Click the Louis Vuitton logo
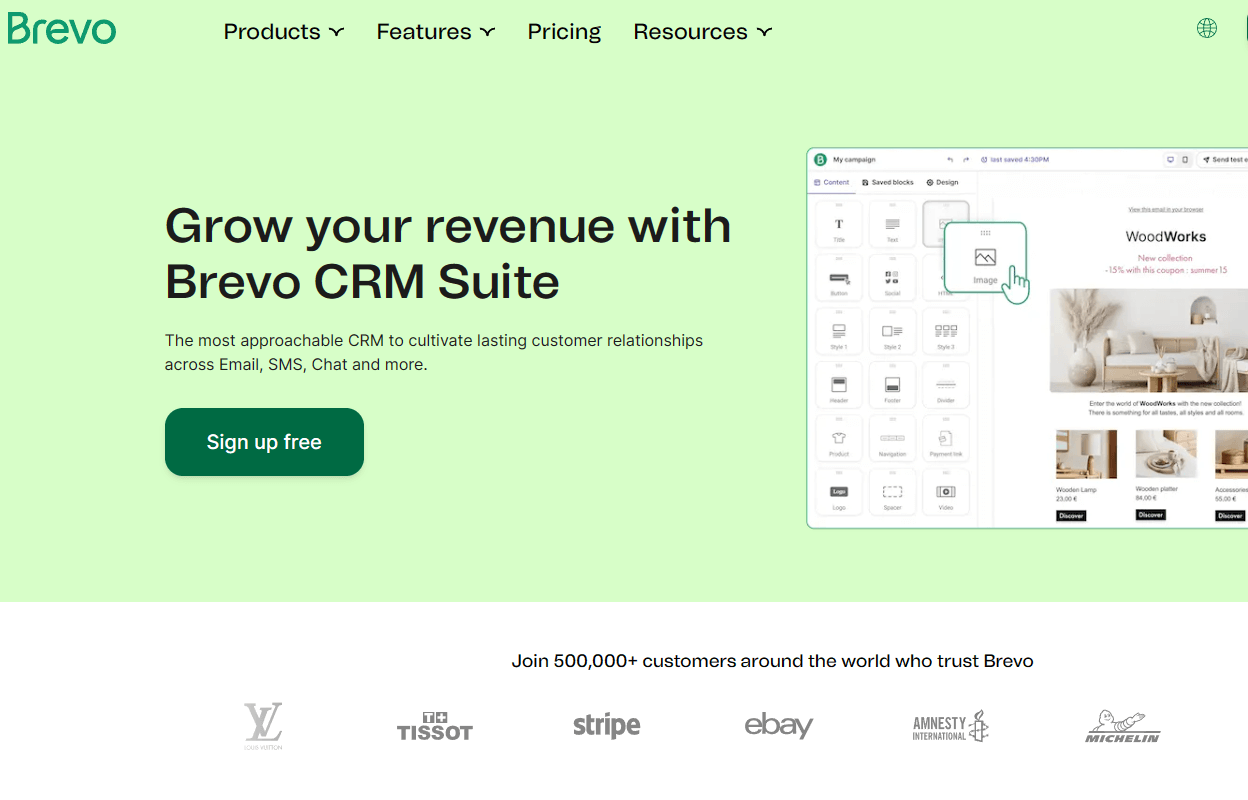 click(263, 726)
